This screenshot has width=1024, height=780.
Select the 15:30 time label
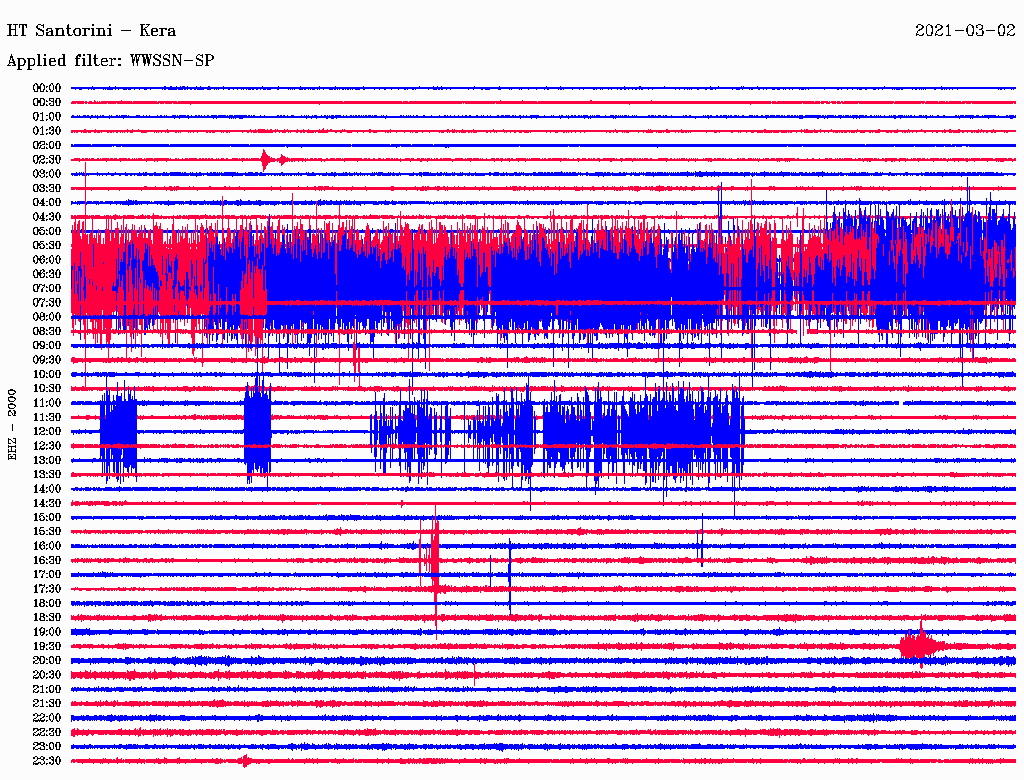[47, 531]
